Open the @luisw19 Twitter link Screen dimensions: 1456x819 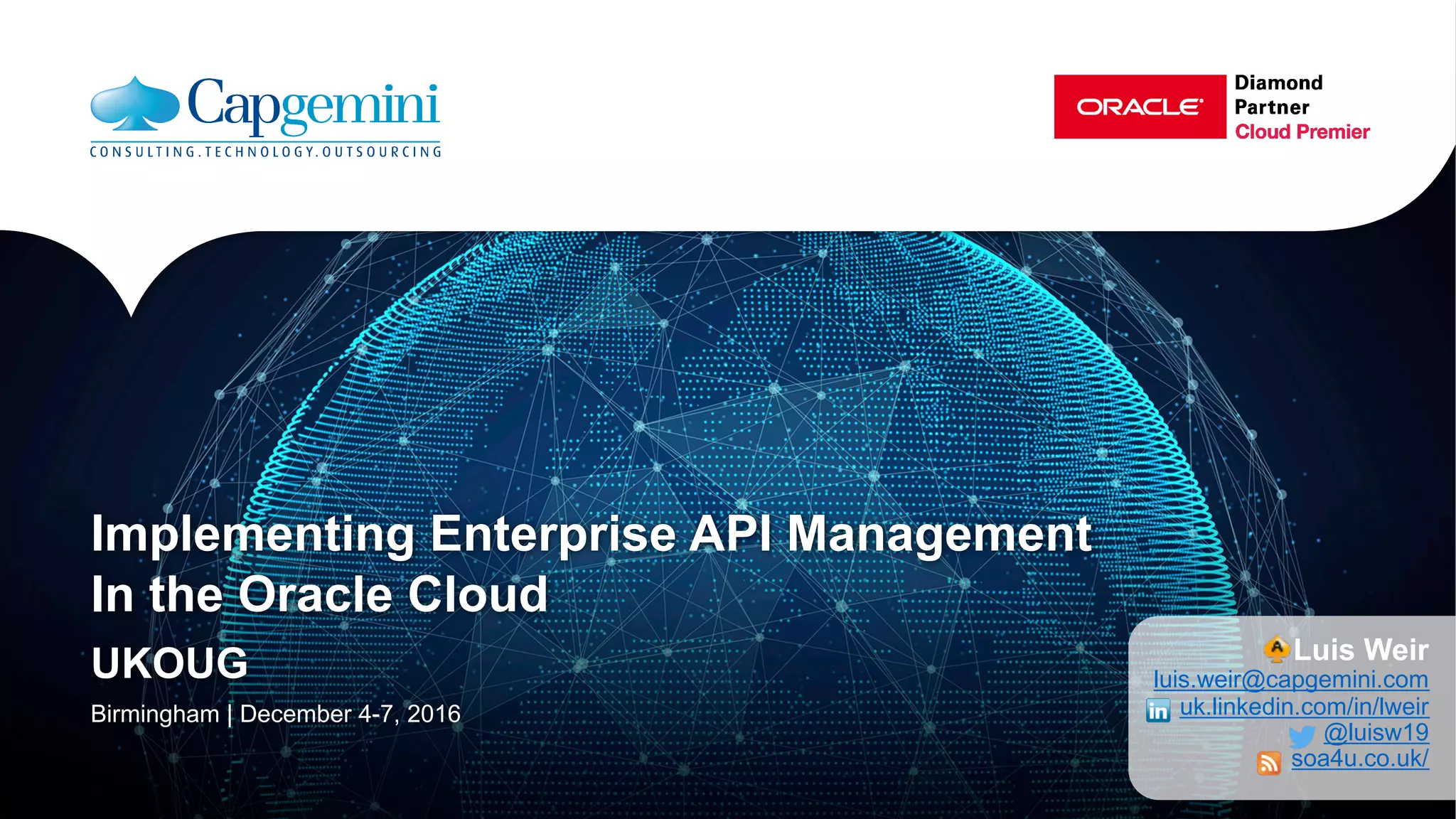pos(1376,733)
